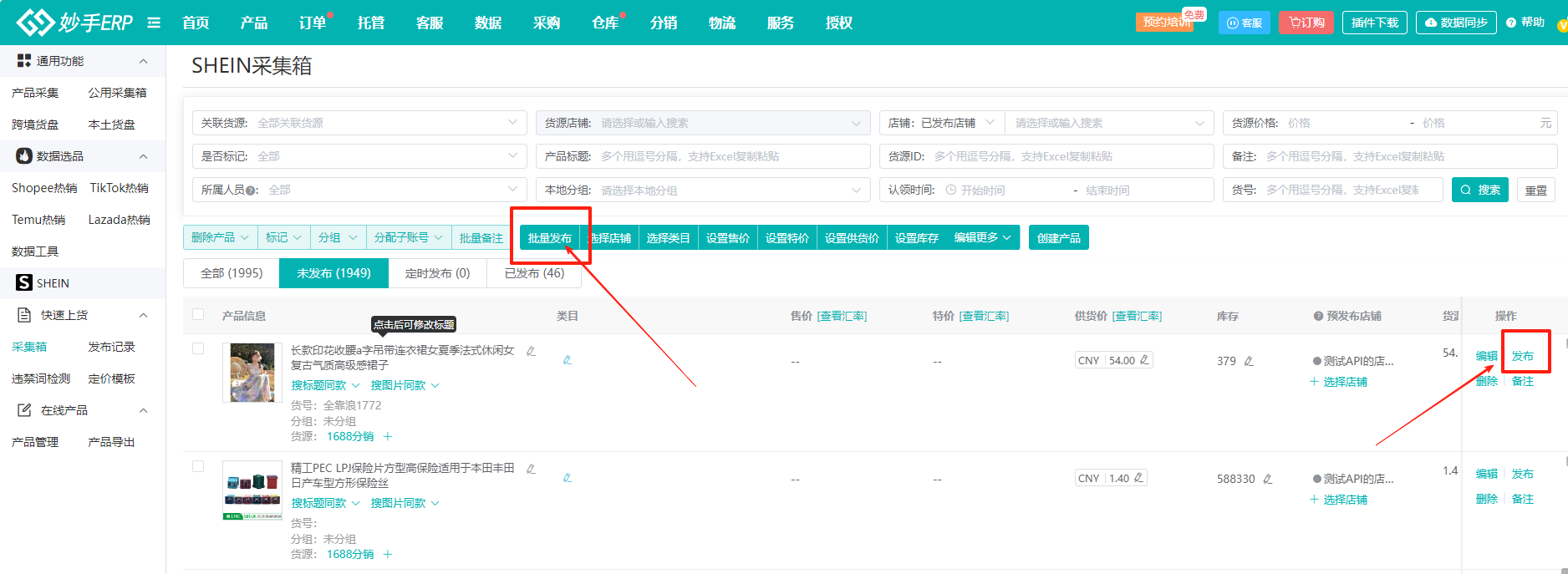
Task: Open the 货源店铺 search dropdown
Action: pyautogui.click(x=703, y=123)
